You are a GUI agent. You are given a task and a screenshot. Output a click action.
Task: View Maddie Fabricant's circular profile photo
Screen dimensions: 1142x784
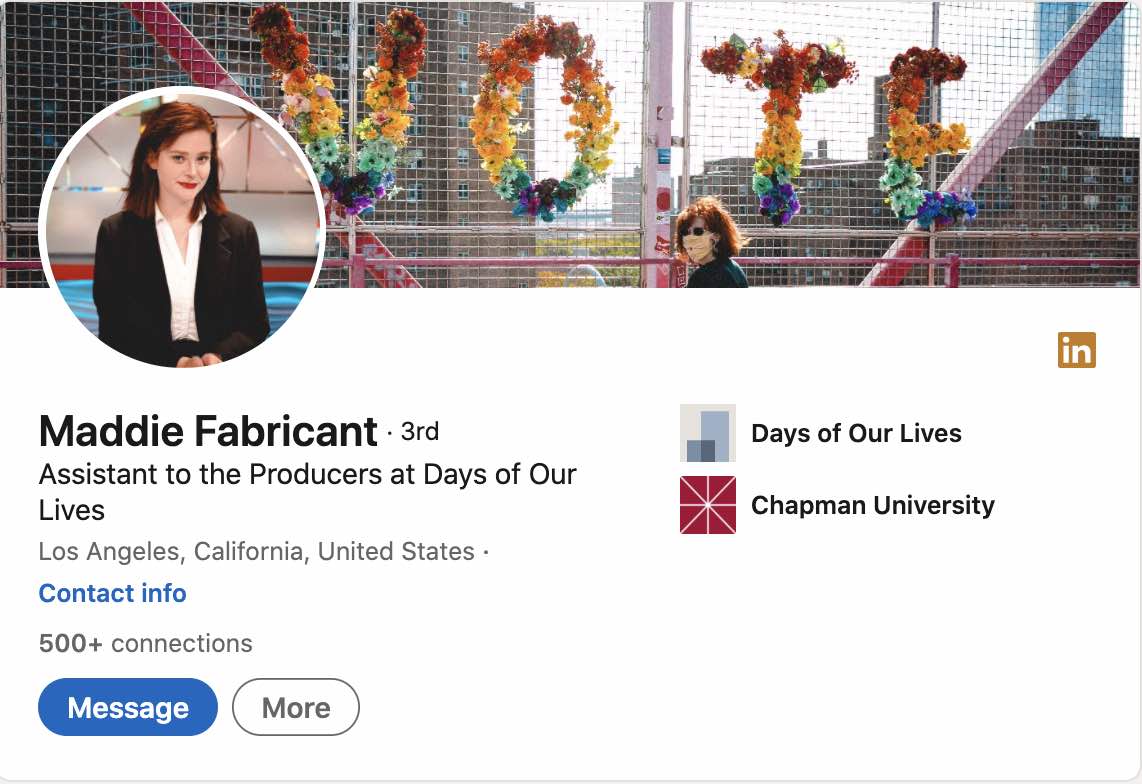[181, 227]
